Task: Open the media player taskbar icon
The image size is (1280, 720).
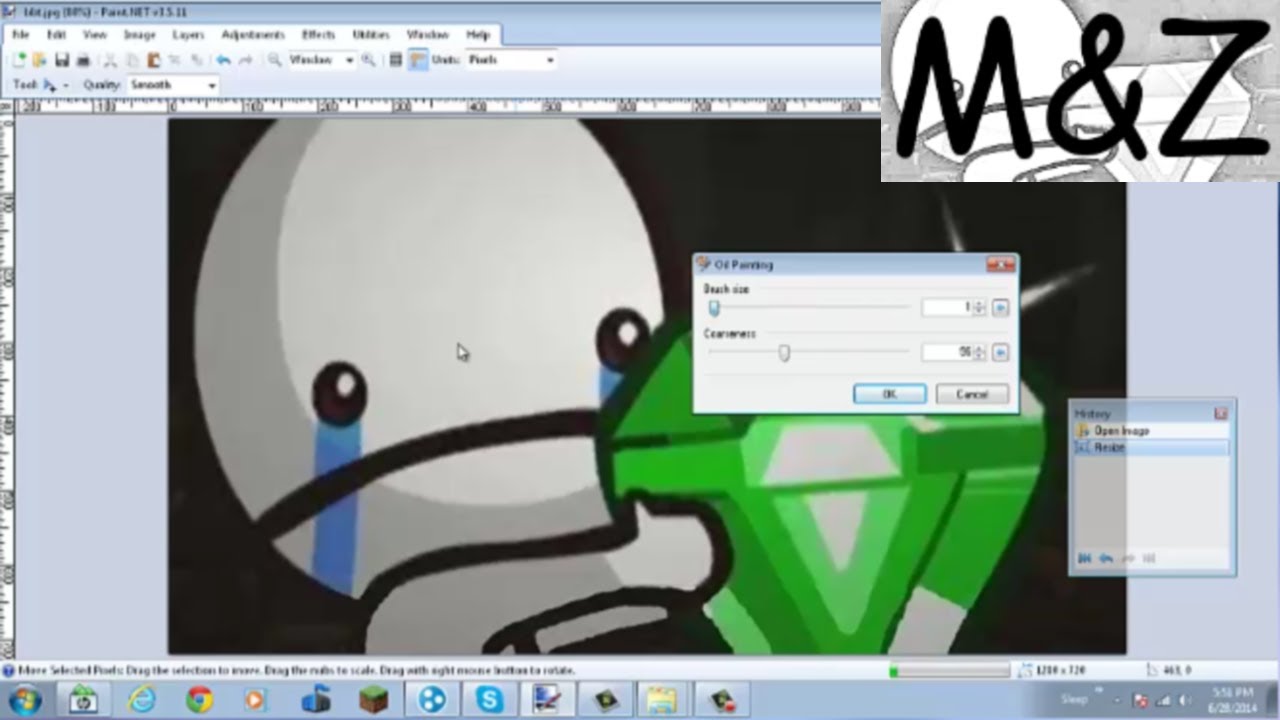Action: [257, 699]
